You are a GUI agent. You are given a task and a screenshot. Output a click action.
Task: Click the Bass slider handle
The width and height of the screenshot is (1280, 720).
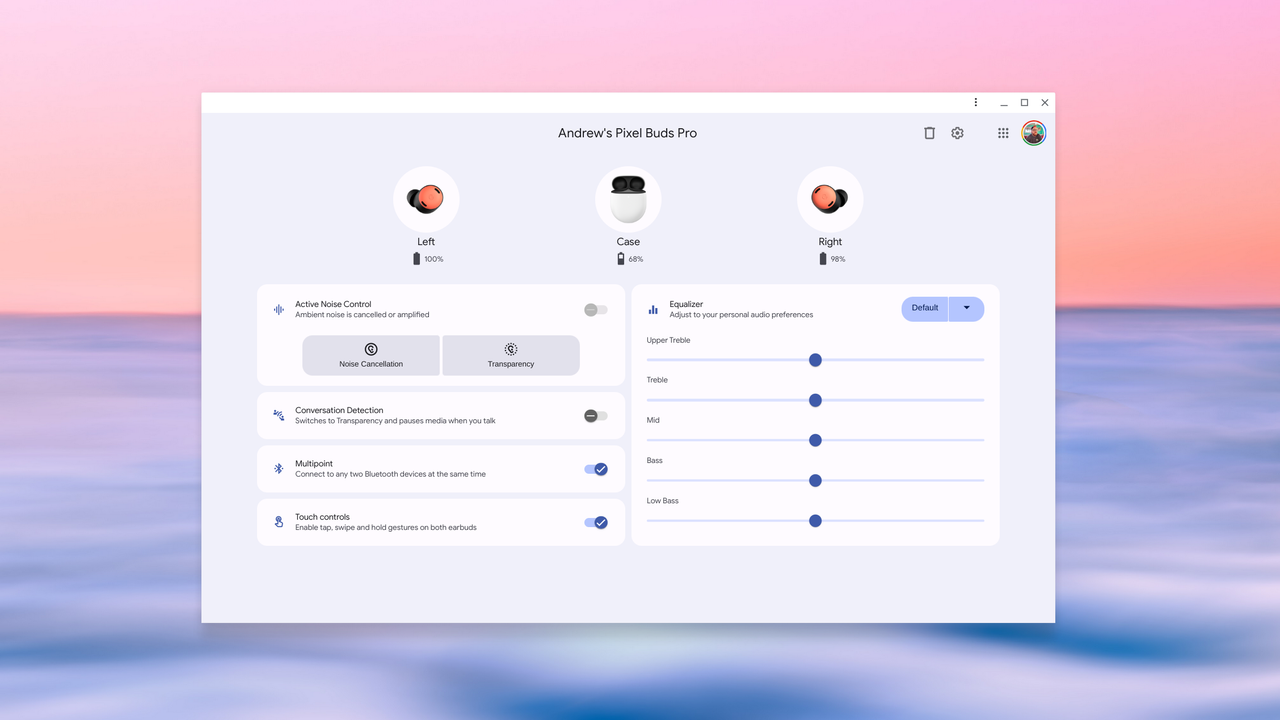(x=815, y=480)
